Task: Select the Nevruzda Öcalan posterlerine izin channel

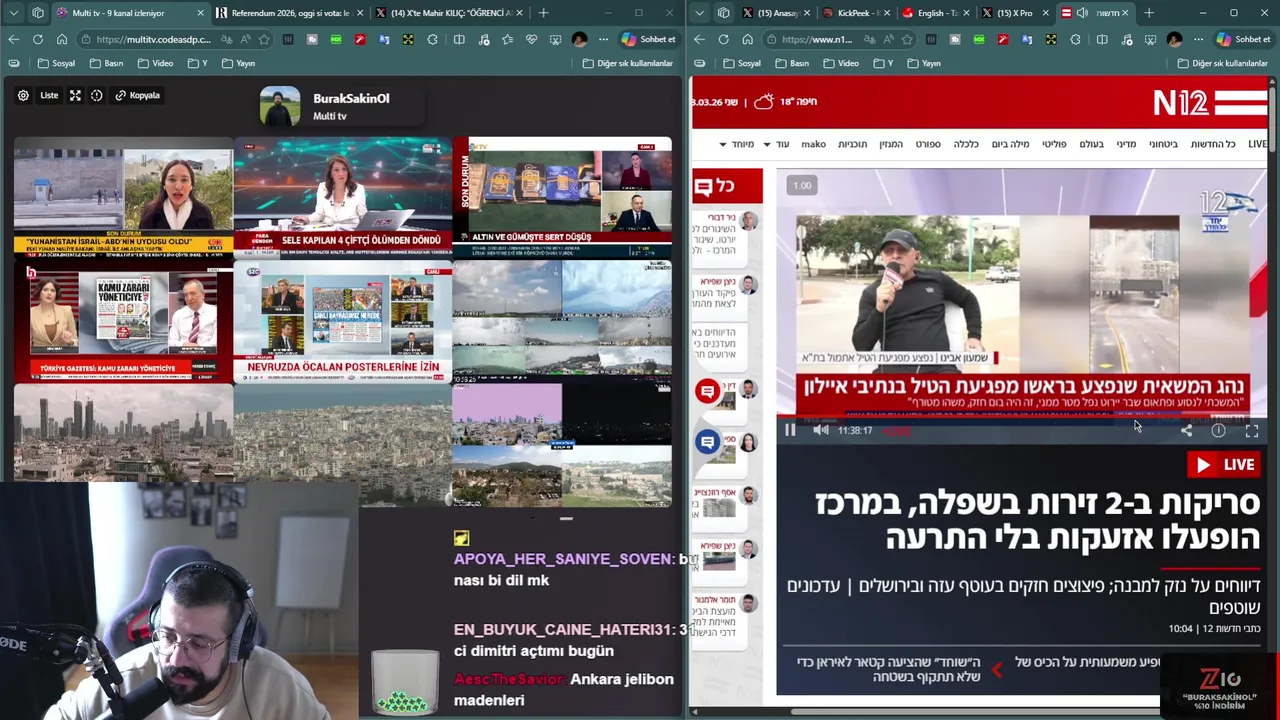Action: 343,320
